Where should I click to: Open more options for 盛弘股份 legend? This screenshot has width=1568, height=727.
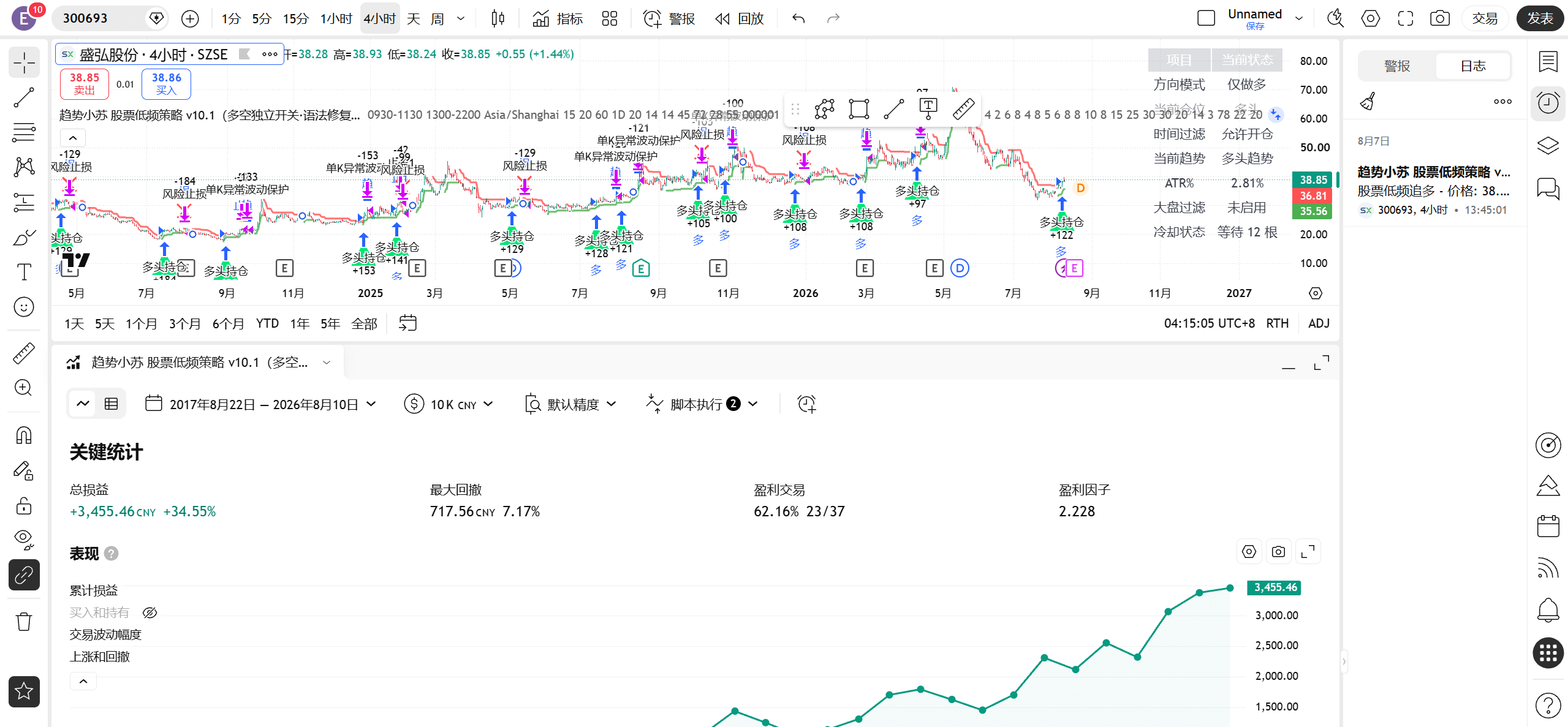270,55
